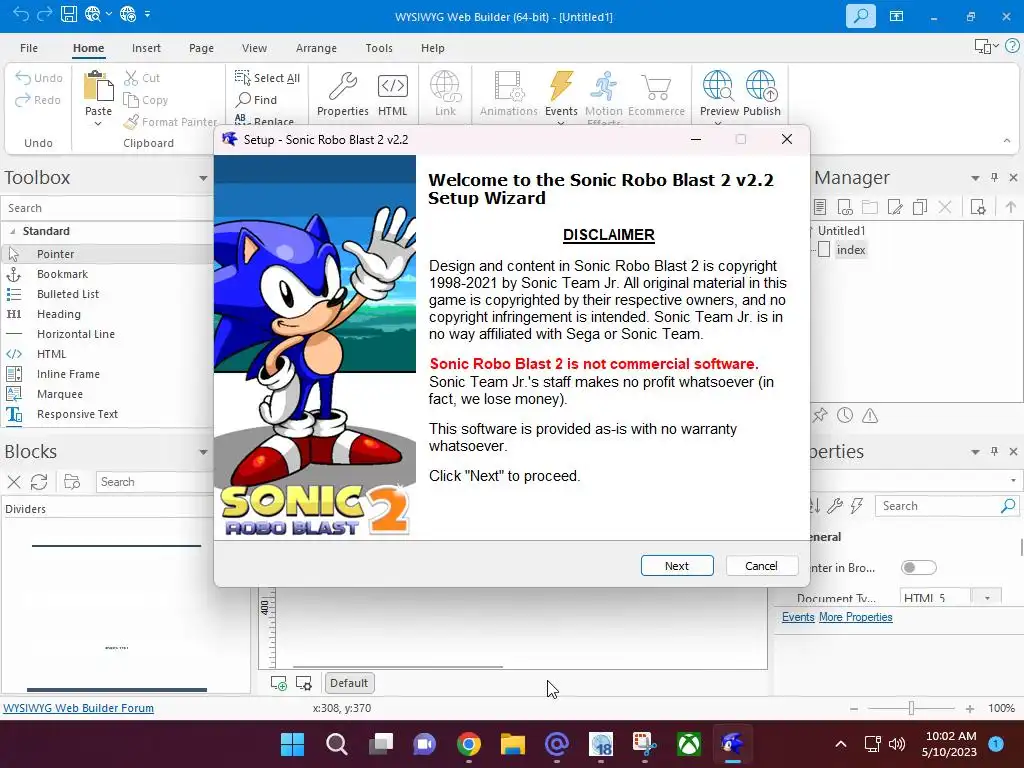Open the Tools ribbon tab
Viewport: 1024px width, 768px height.
(379, 48)
